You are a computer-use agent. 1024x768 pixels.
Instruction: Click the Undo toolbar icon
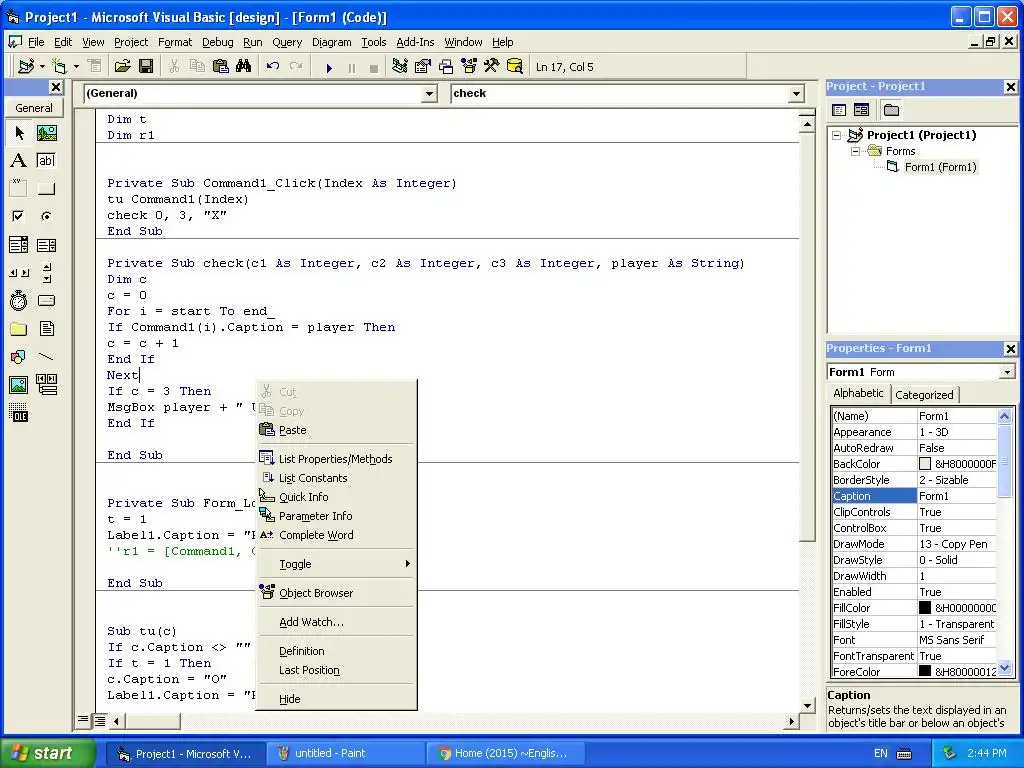[x=273, y=67]
